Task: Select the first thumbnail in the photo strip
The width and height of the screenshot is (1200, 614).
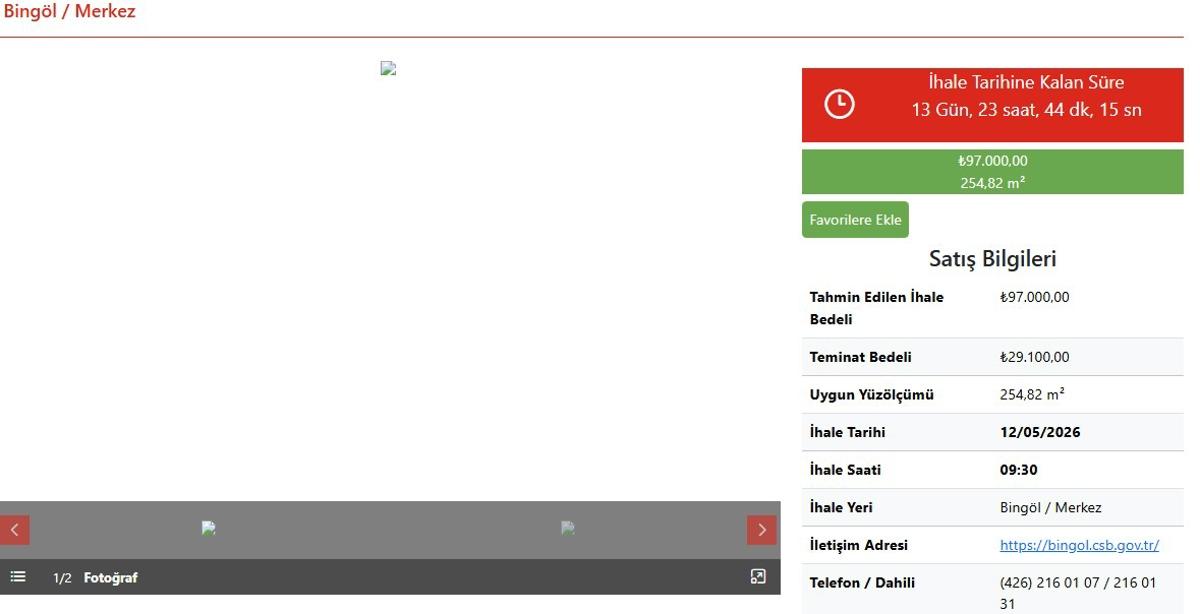Action: (x=208, y=528)
